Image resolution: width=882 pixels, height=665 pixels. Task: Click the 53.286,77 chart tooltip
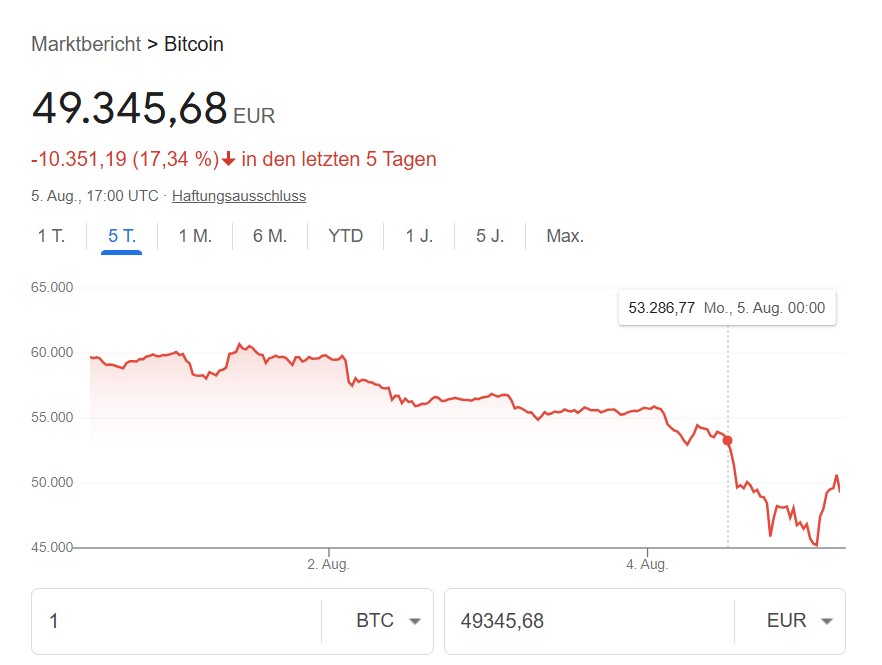[x=726, y=308]
